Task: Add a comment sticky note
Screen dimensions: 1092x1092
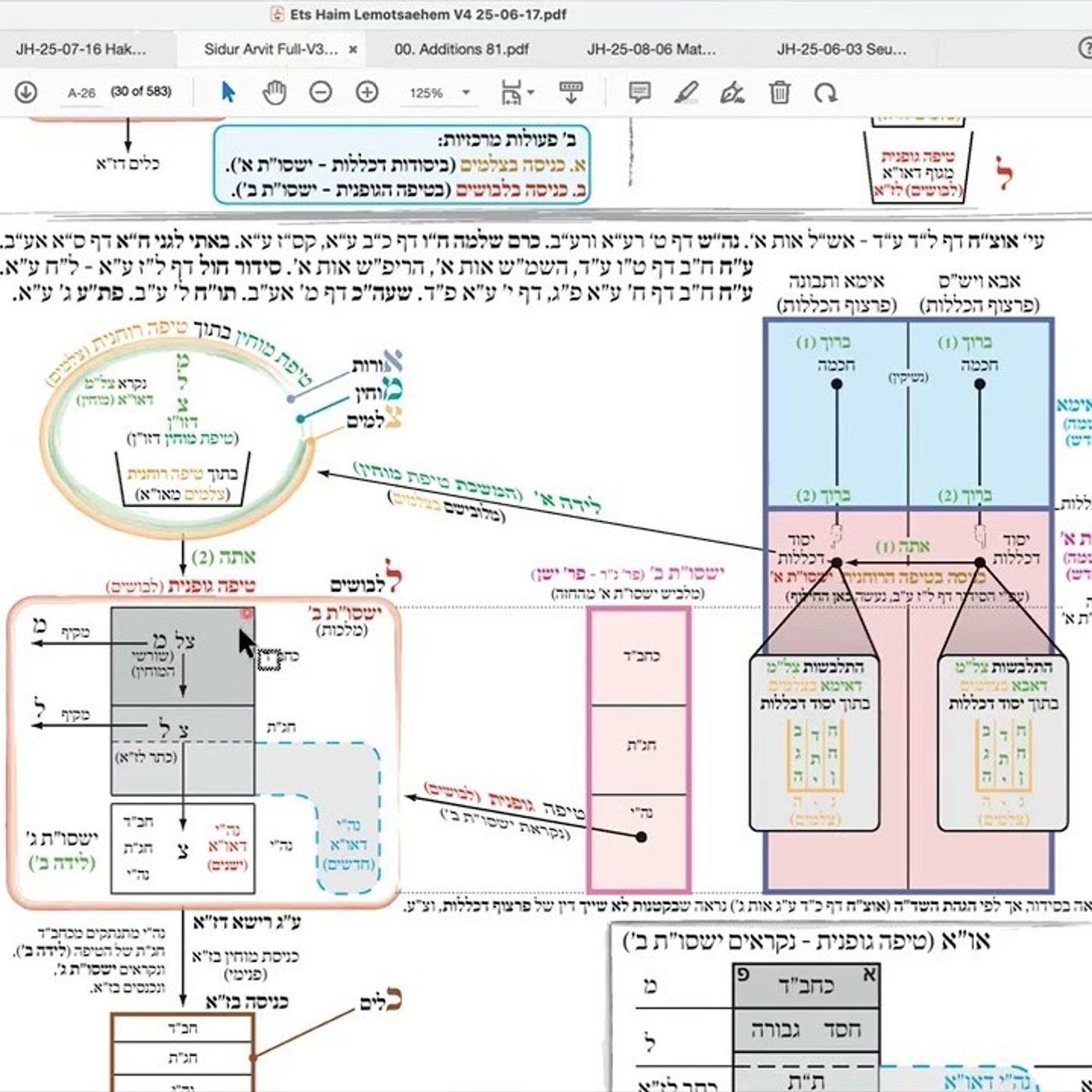Action: 640,92
